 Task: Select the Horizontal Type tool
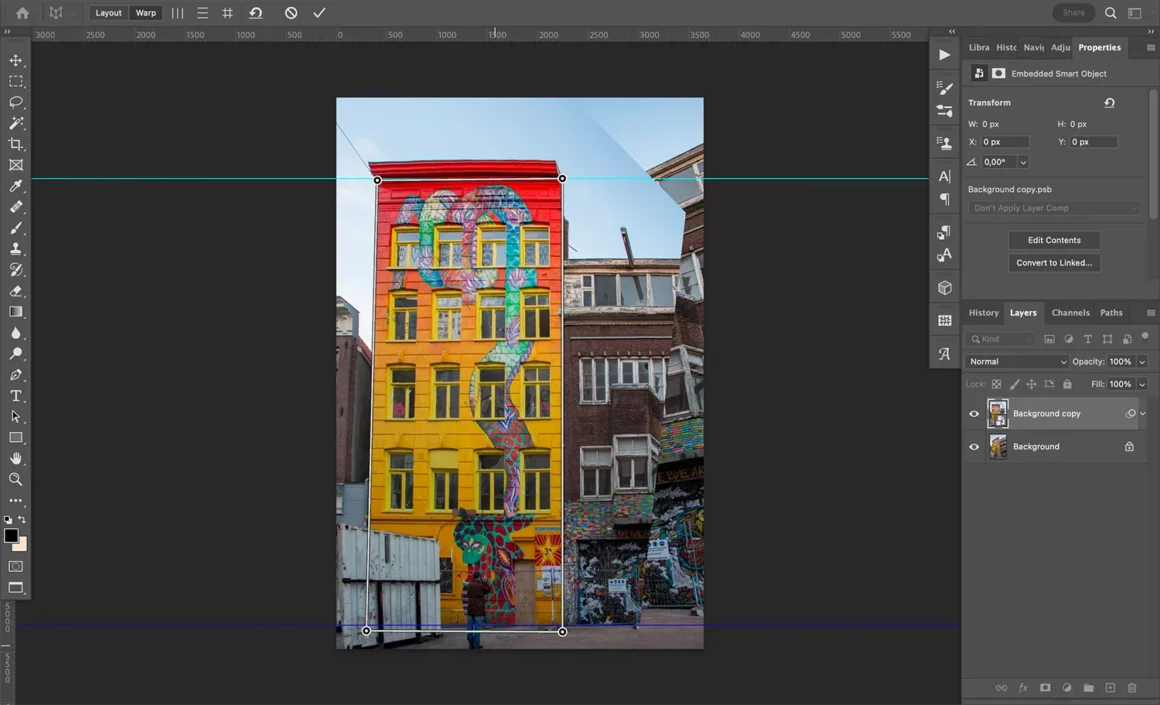(x=16, y=396)
